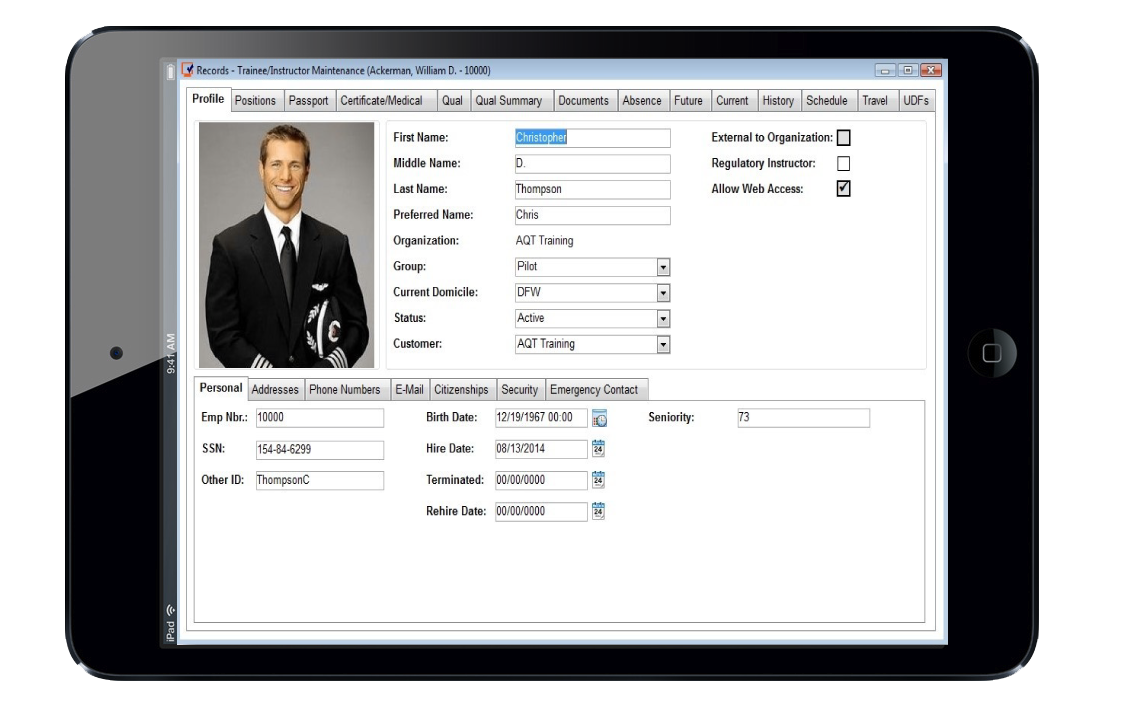The image size is (1135, 709).
Task: Open the Qual Summary tab
Action: click(511, 100)
